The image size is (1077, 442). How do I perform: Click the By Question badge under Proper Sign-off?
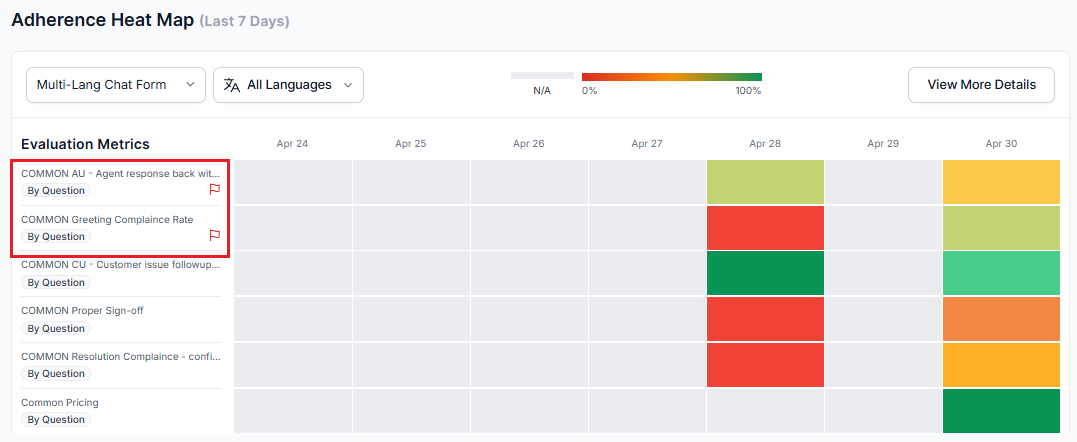click(x=56, y=328)
